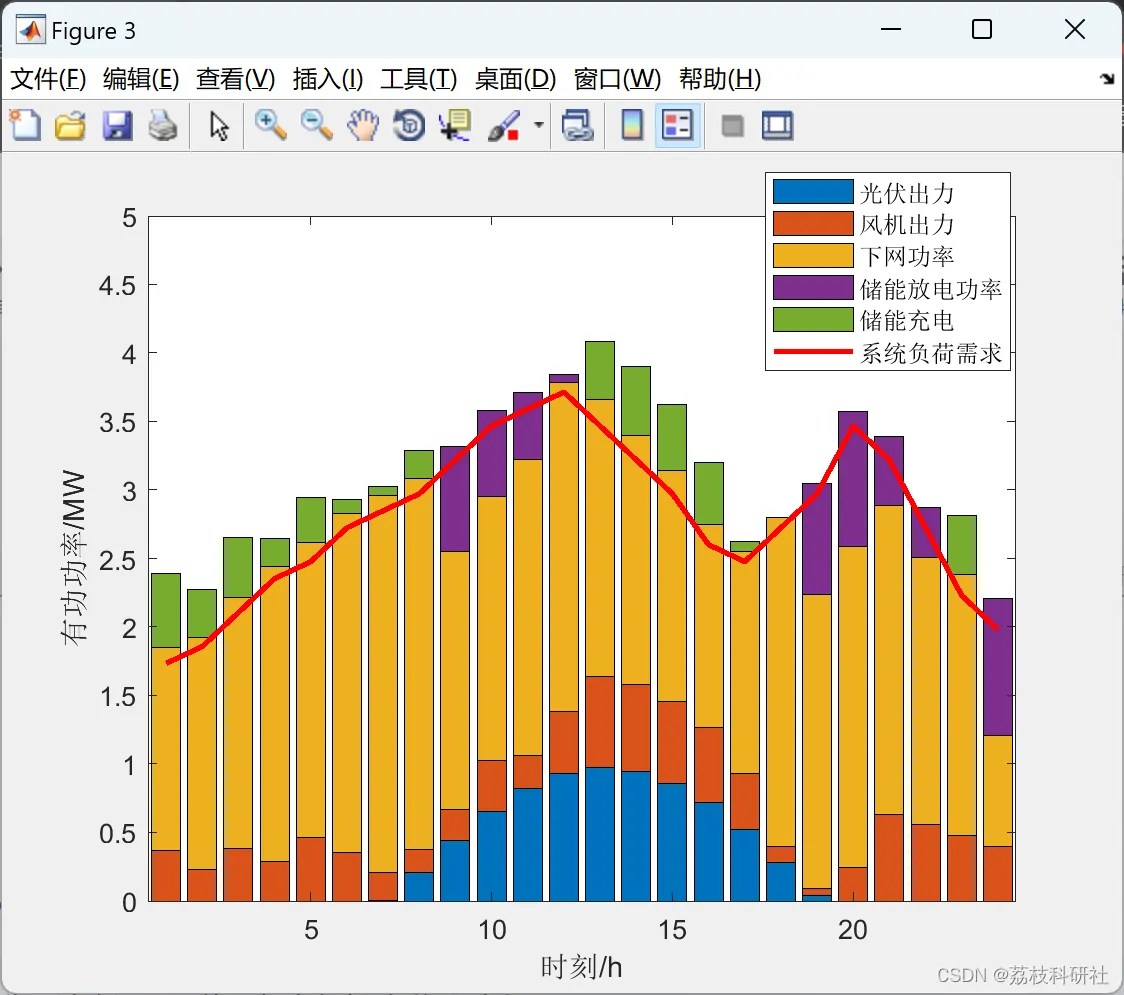This screenshot has width=1124, height=995.
Task: Click the purple 储能放电功率 legend swatch
Action: pos(813,288)
